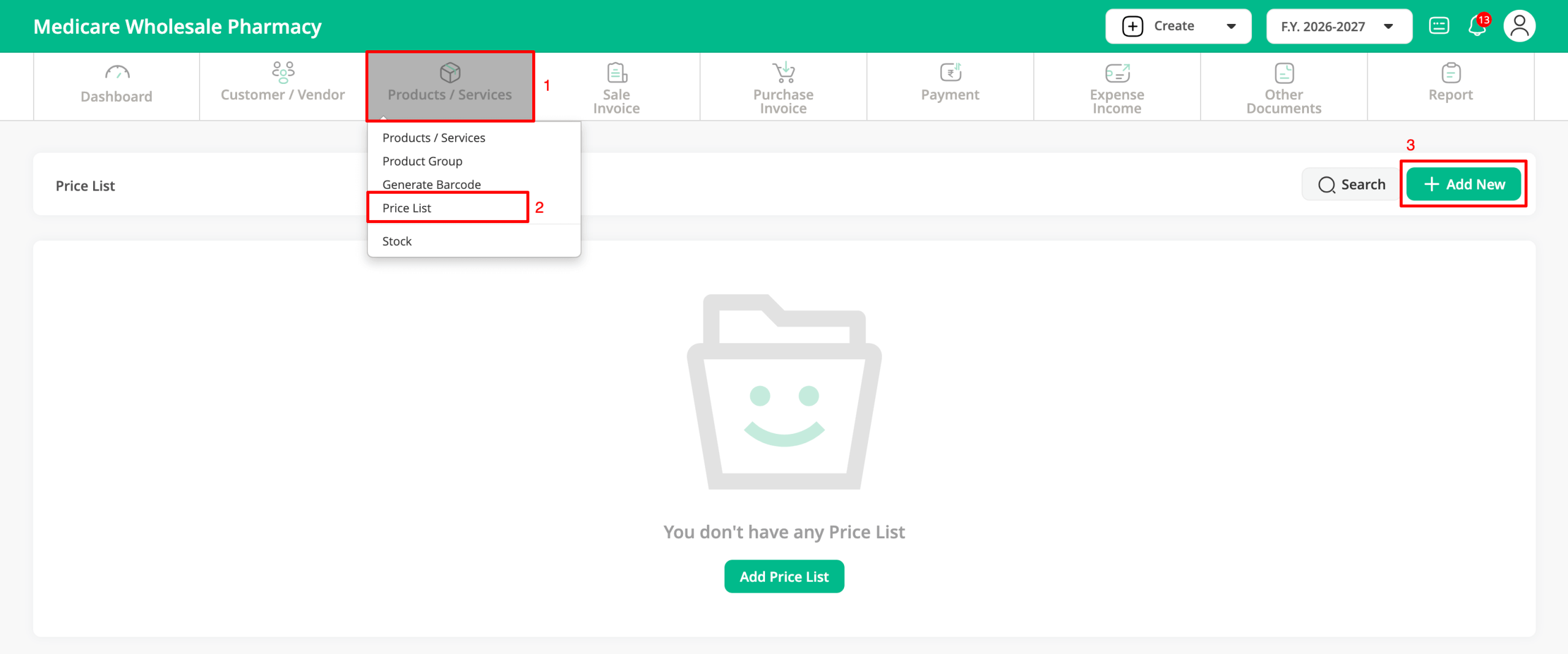Choose Product Group menu entry
Image resolution: width=1568 pixels, height=654 pixels.
click(422, 161)
